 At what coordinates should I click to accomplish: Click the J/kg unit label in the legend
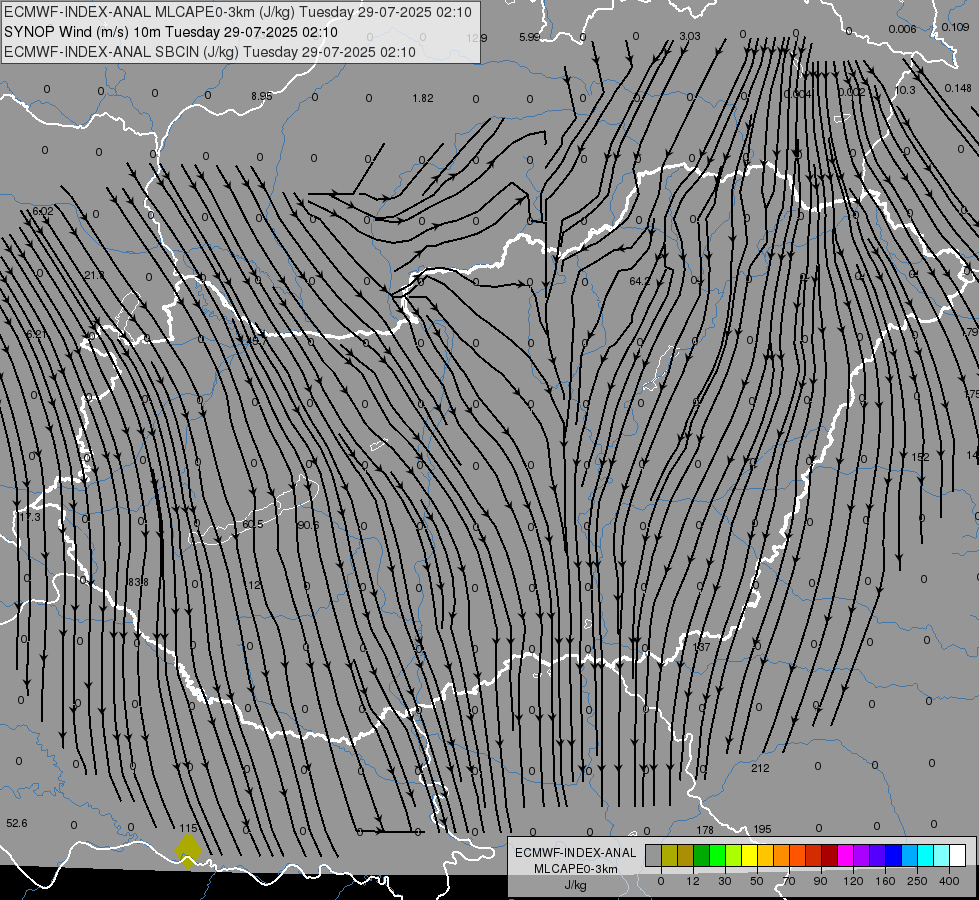pyautogui.click(x=575, y=885)
